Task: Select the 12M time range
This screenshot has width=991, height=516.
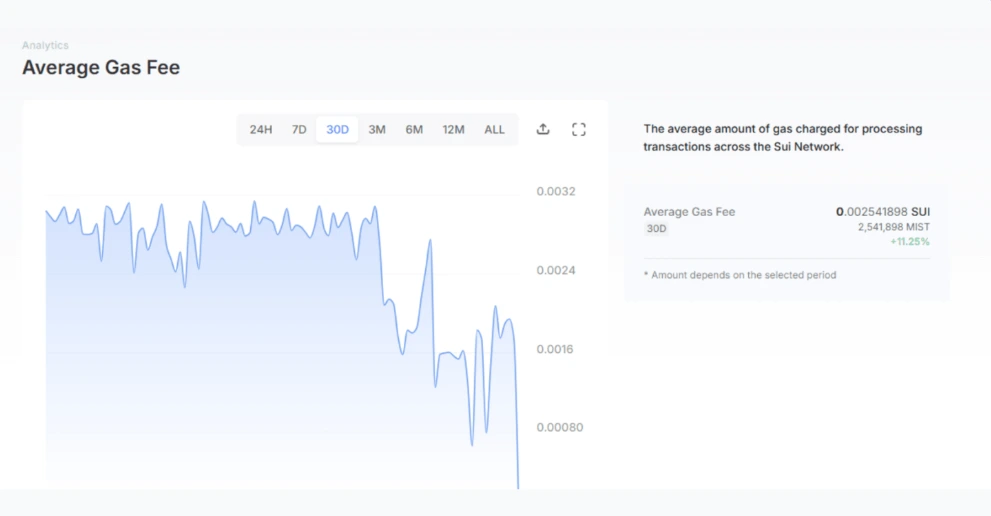Action: pyautogui.click(x=453, y=130)
